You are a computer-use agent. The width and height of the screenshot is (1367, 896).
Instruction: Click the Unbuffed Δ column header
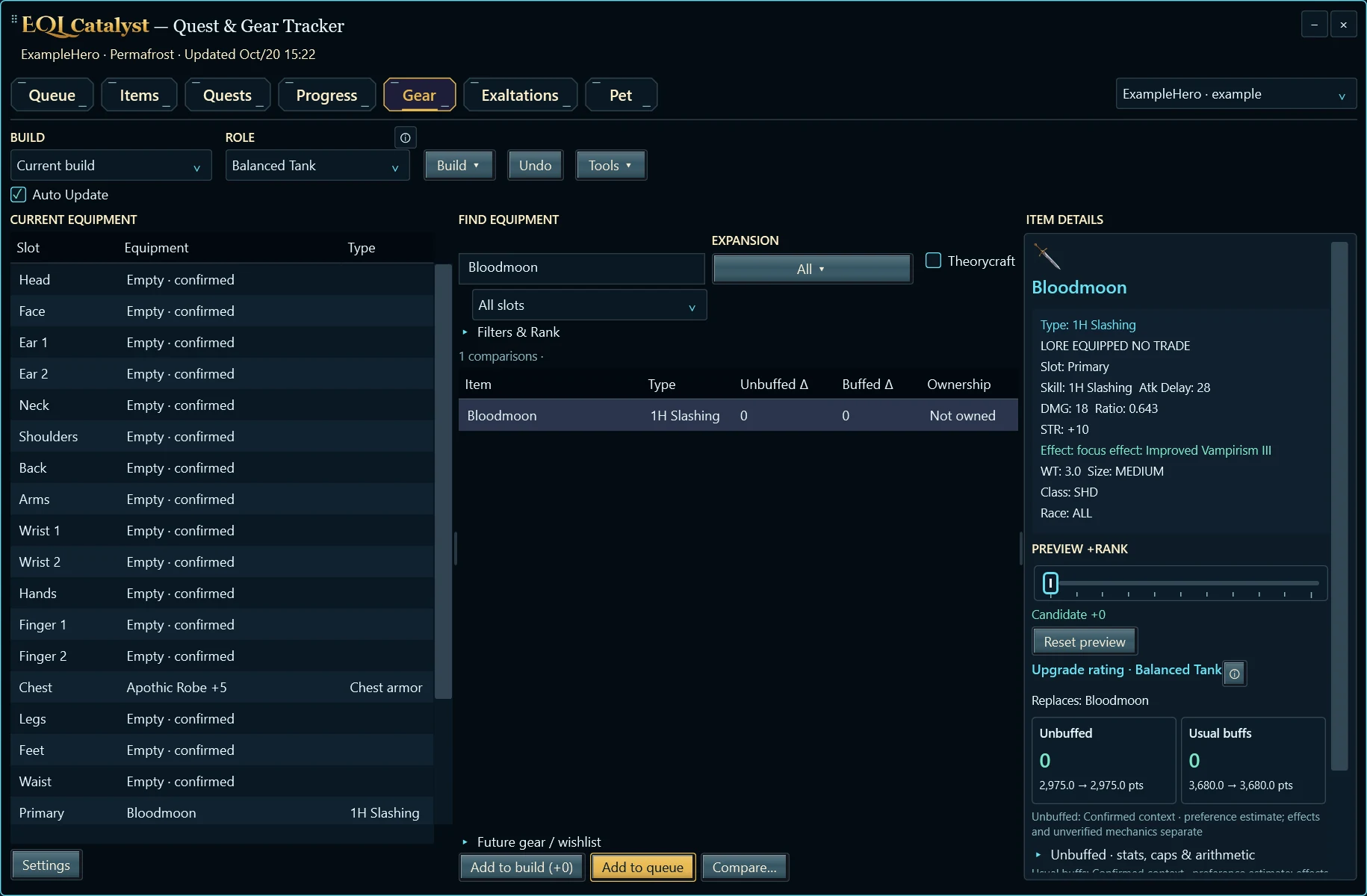pos(774,385)
